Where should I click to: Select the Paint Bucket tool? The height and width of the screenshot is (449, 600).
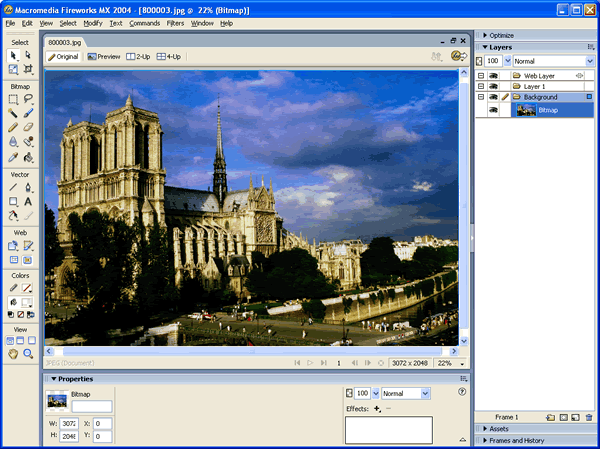[x=28, y=157]
